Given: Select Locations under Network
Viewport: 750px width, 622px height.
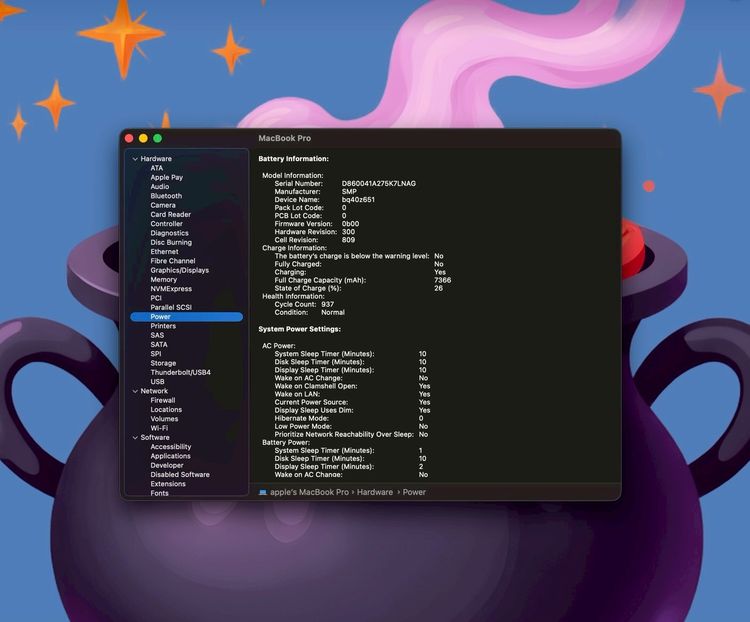Looking at the screenshot, I should click(166, 410).
